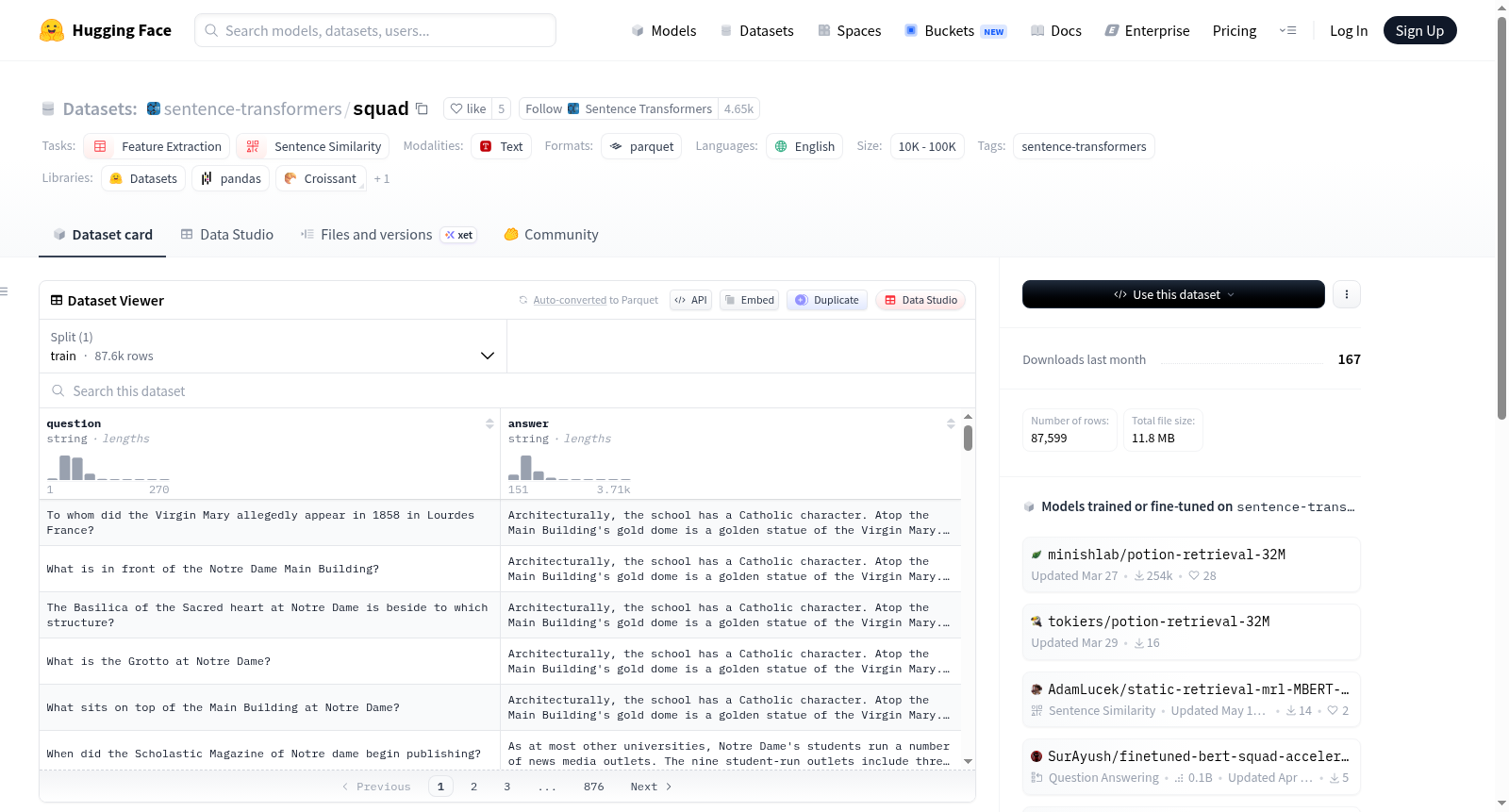Select the row 'What is the Grotto at Notre Dame?'

coord(500,661)
